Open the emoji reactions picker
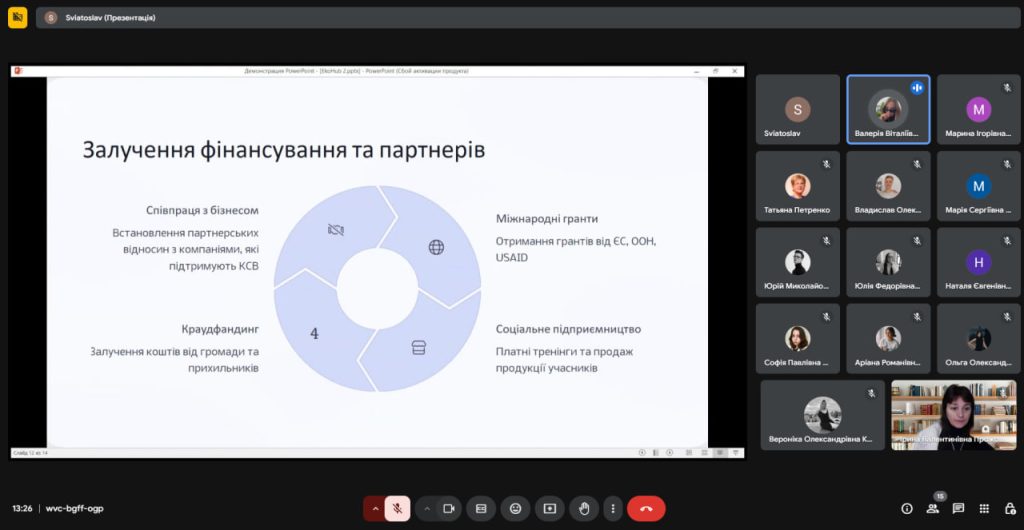This screenshot has height=530, width=1024. [515, 508]
